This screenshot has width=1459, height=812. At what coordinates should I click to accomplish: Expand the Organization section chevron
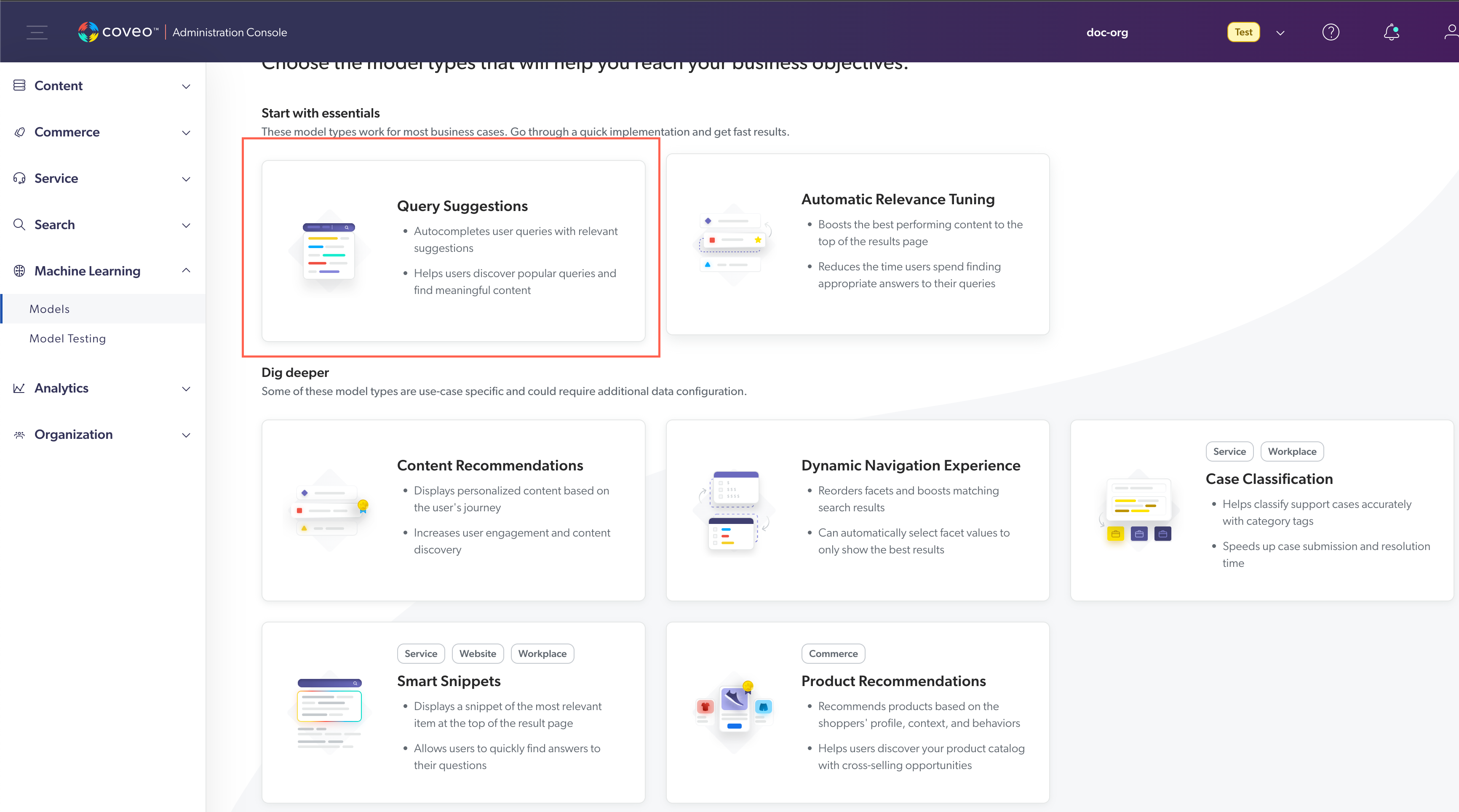pyautogui.click(x=186, y=435)
